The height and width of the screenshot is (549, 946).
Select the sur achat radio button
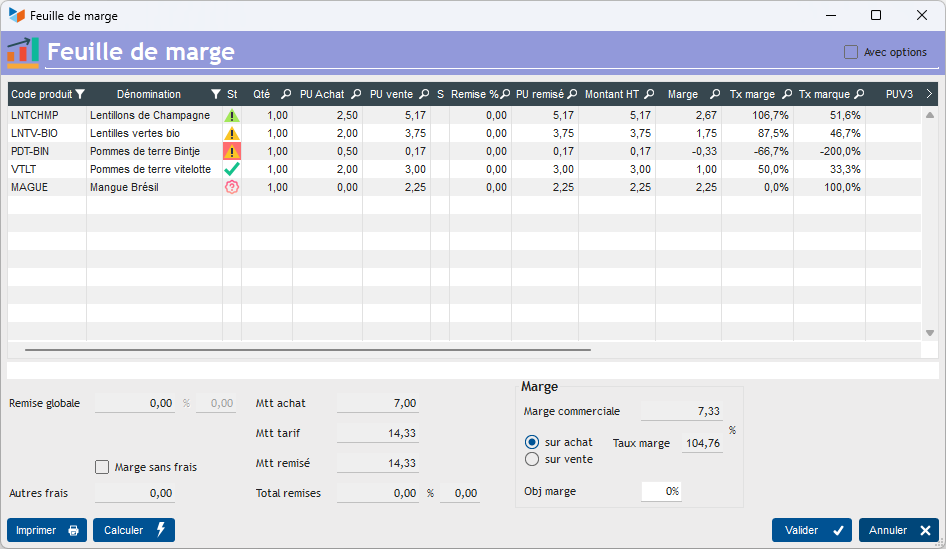coord(532,442)
